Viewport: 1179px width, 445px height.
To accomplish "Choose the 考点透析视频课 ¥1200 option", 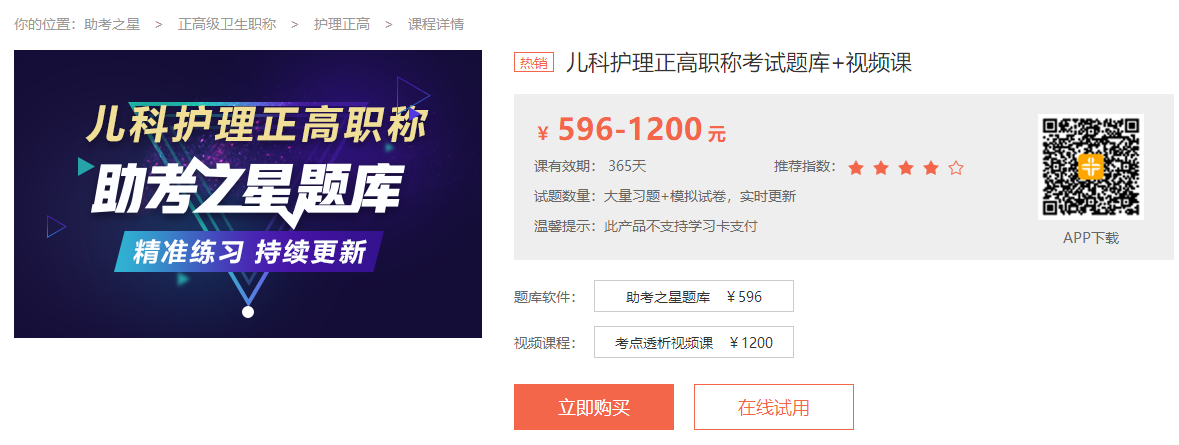I will pos(694,343).
